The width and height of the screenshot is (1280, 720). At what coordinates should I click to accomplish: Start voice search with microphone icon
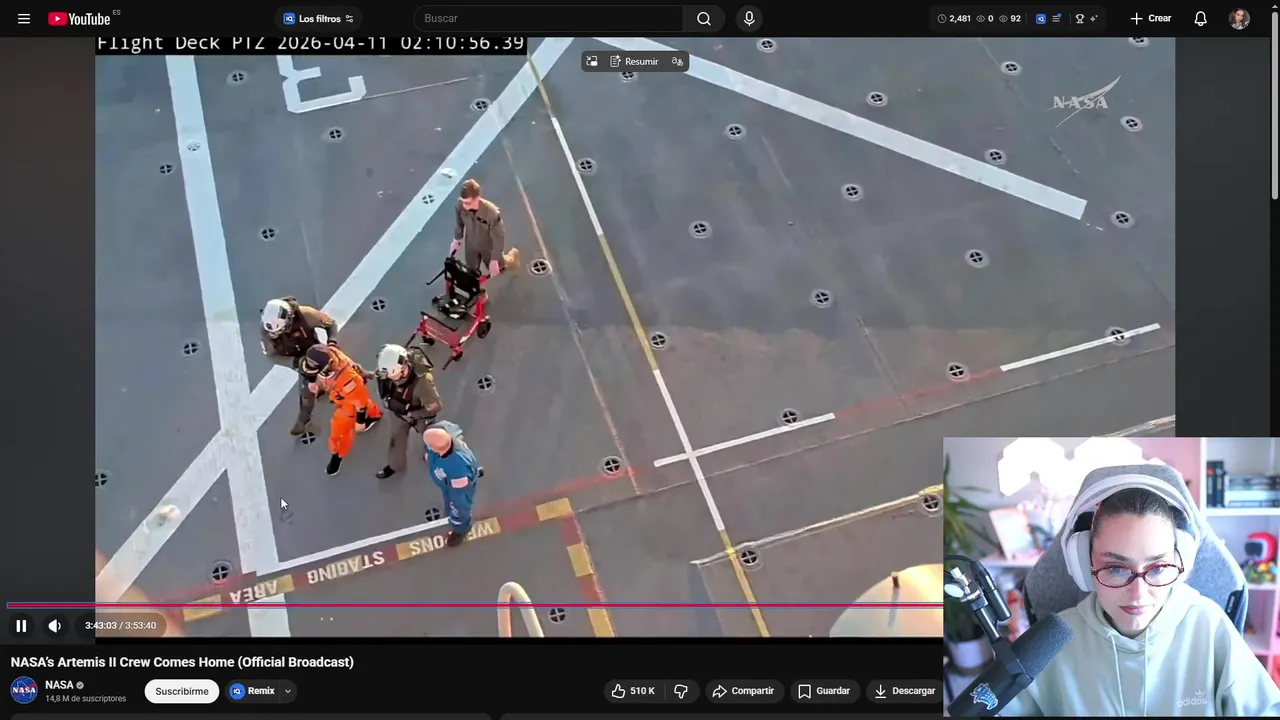(749, 19)
